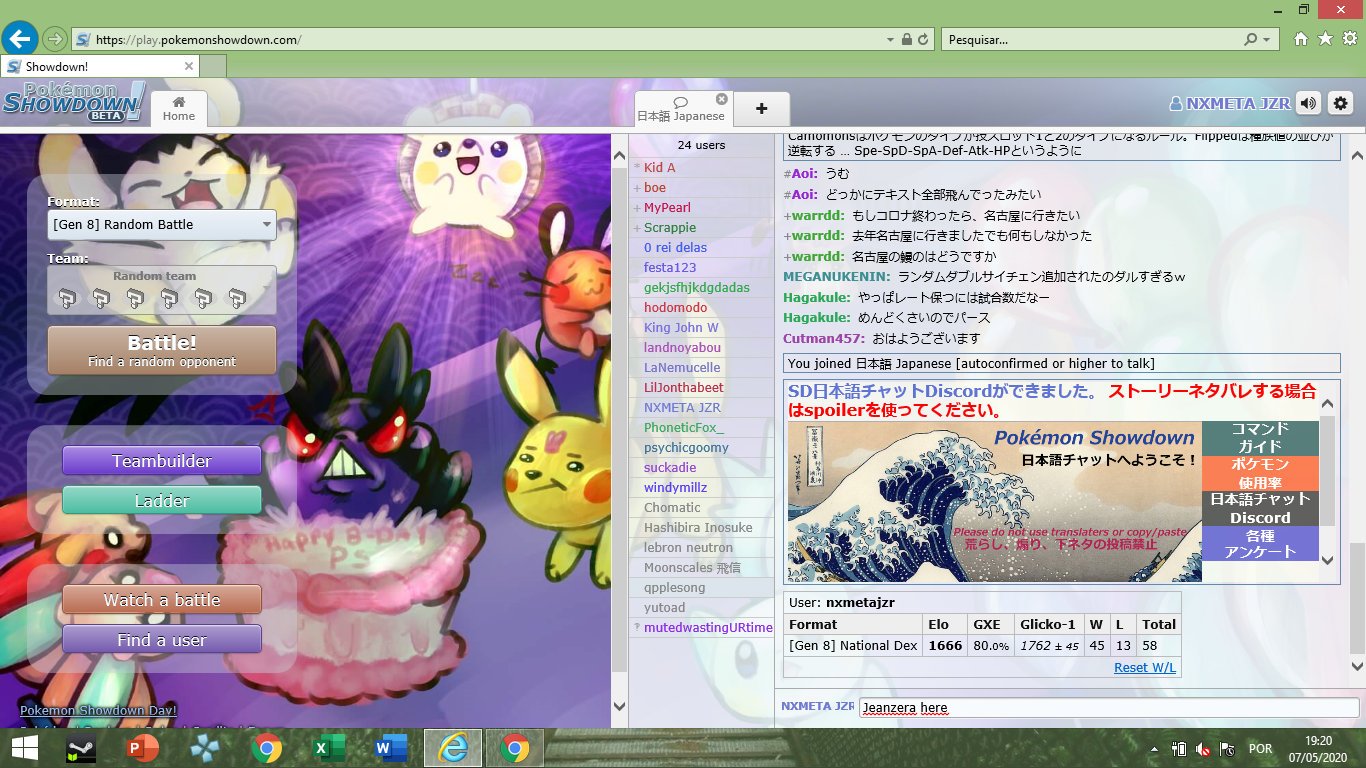This screenshot has width=1366, height=768.
Task: Open the Teambuilder
Action: click(x=161, y=461)
